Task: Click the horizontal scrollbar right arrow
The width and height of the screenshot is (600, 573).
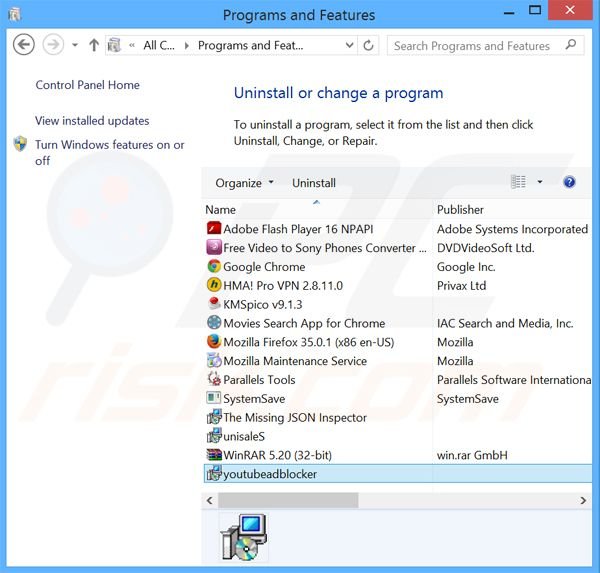Action: coord(583,500)
